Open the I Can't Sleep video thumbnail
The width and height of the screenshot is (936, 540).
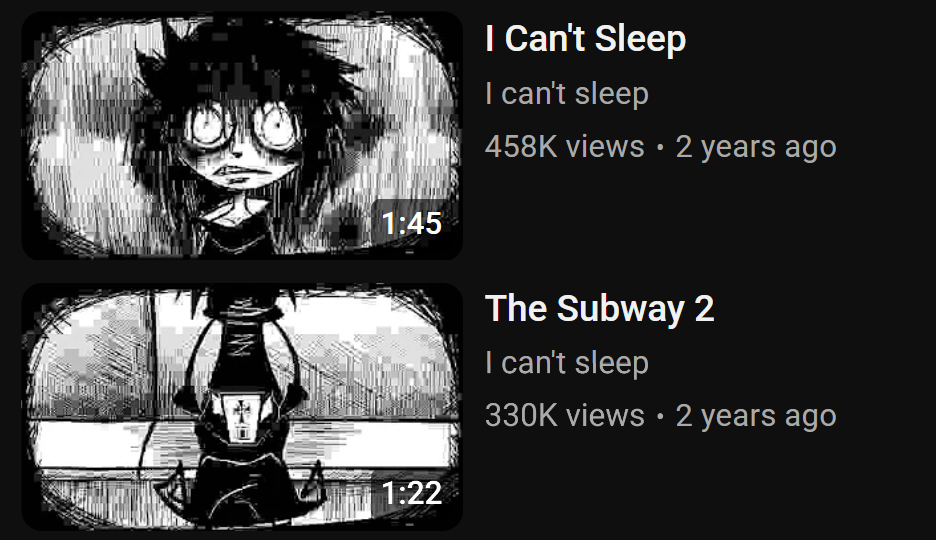(x=242, y=135)
